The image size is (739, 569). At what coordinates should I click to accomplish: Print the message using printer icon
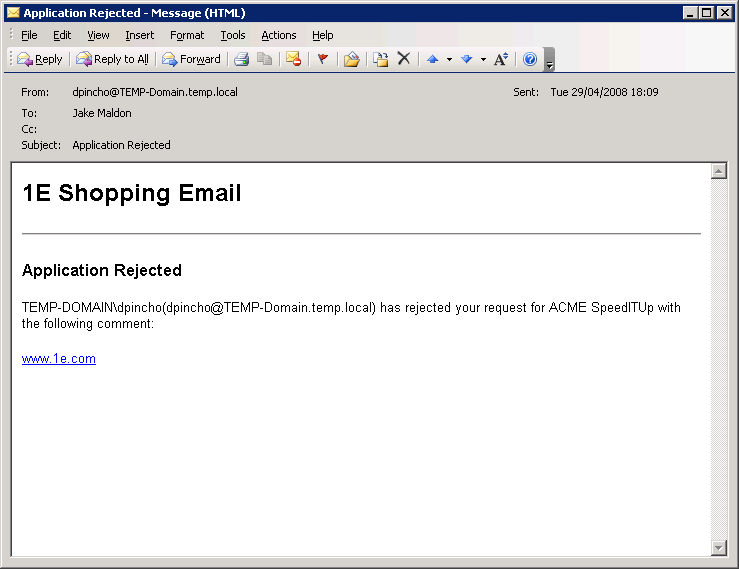tap(241, 59)
